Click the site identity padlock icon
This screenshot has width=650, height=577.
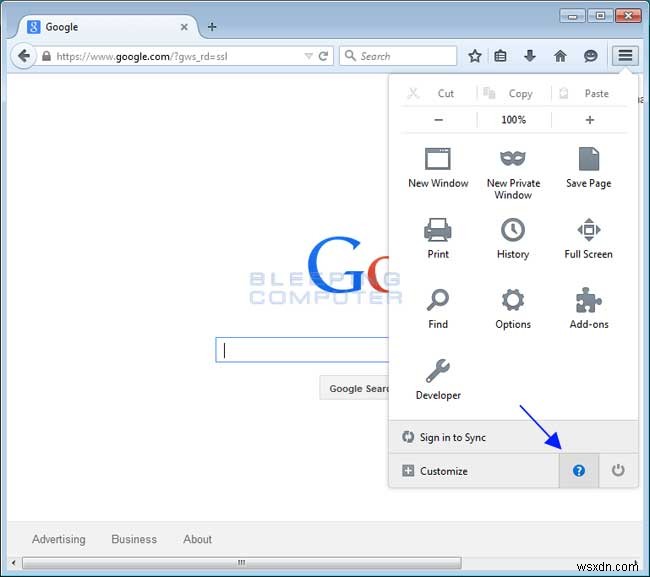point(46,56)
